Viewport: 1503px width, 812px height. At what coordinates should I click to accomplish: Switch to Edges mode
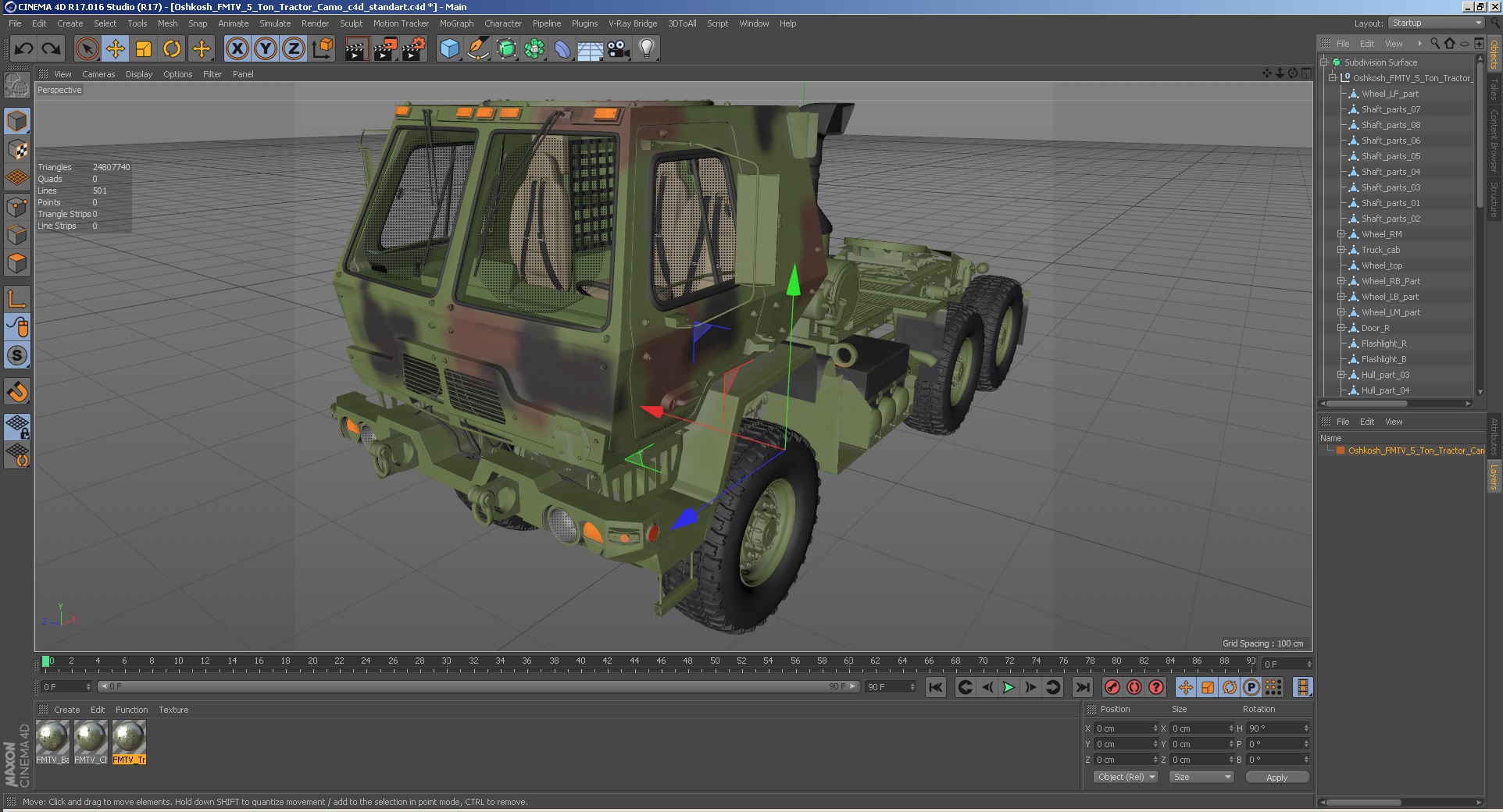point(17,235)
